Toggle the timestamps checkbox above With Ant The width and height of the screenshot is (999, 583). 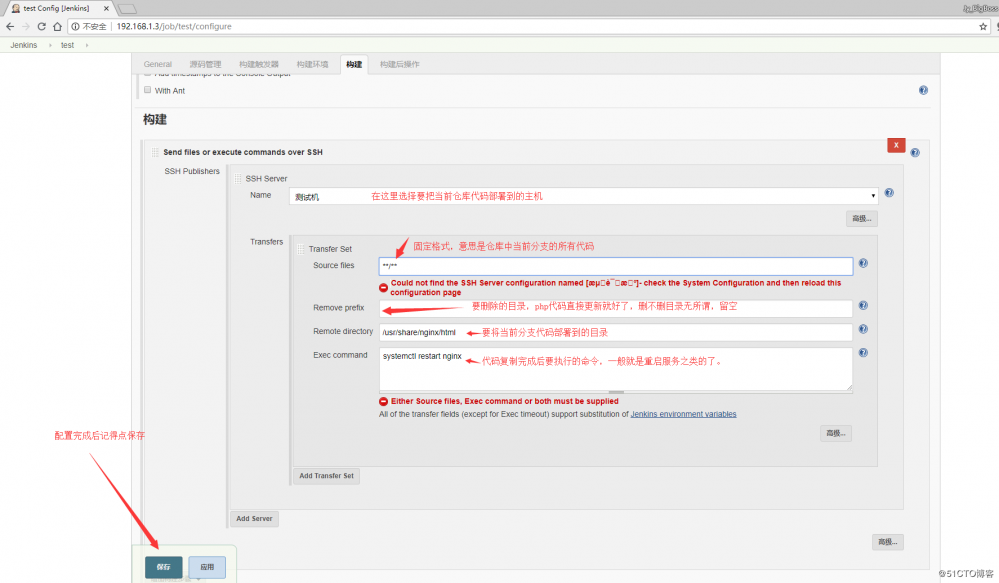147,76
